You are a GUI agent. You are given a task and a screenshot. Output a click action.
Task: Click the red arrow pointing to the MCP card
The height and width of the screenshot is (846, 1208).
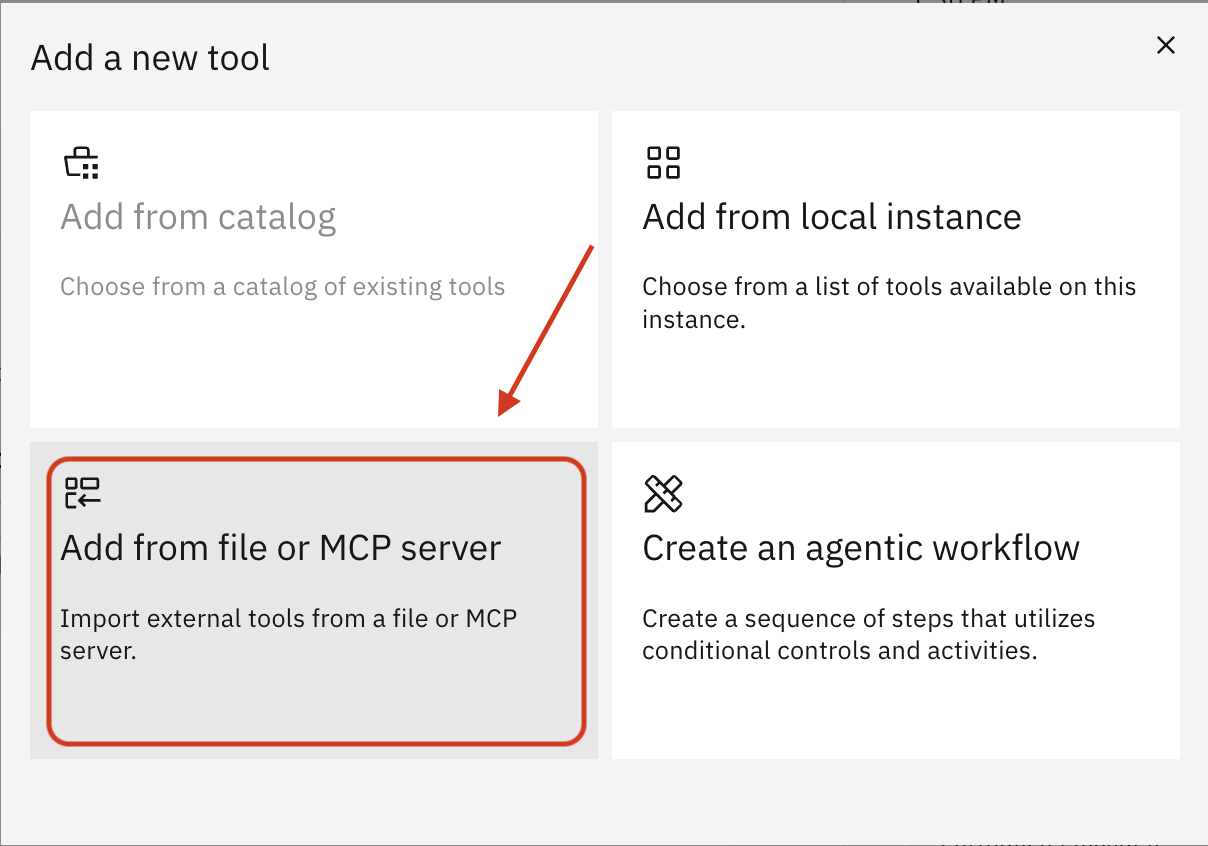(550, 330)
